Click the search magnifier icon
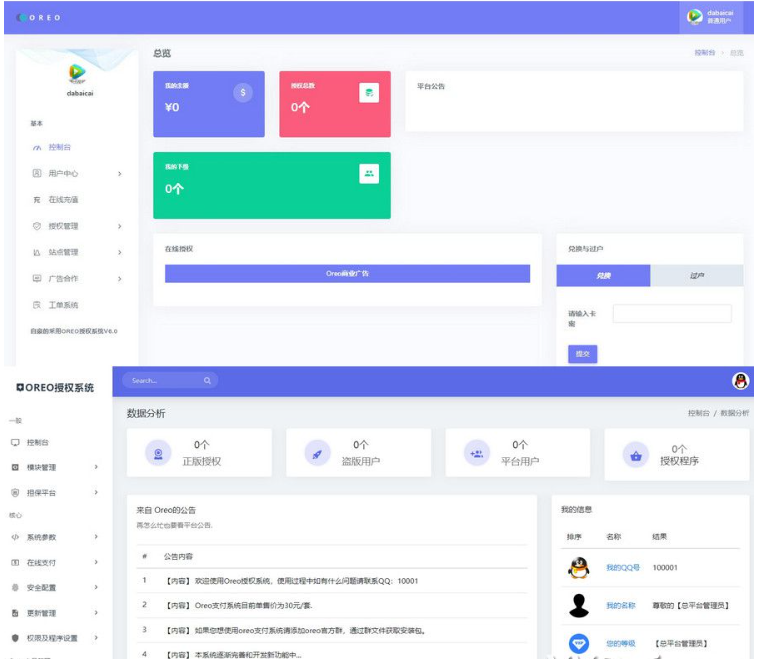Viewport: 762px width, 659px height. [207, 380]
